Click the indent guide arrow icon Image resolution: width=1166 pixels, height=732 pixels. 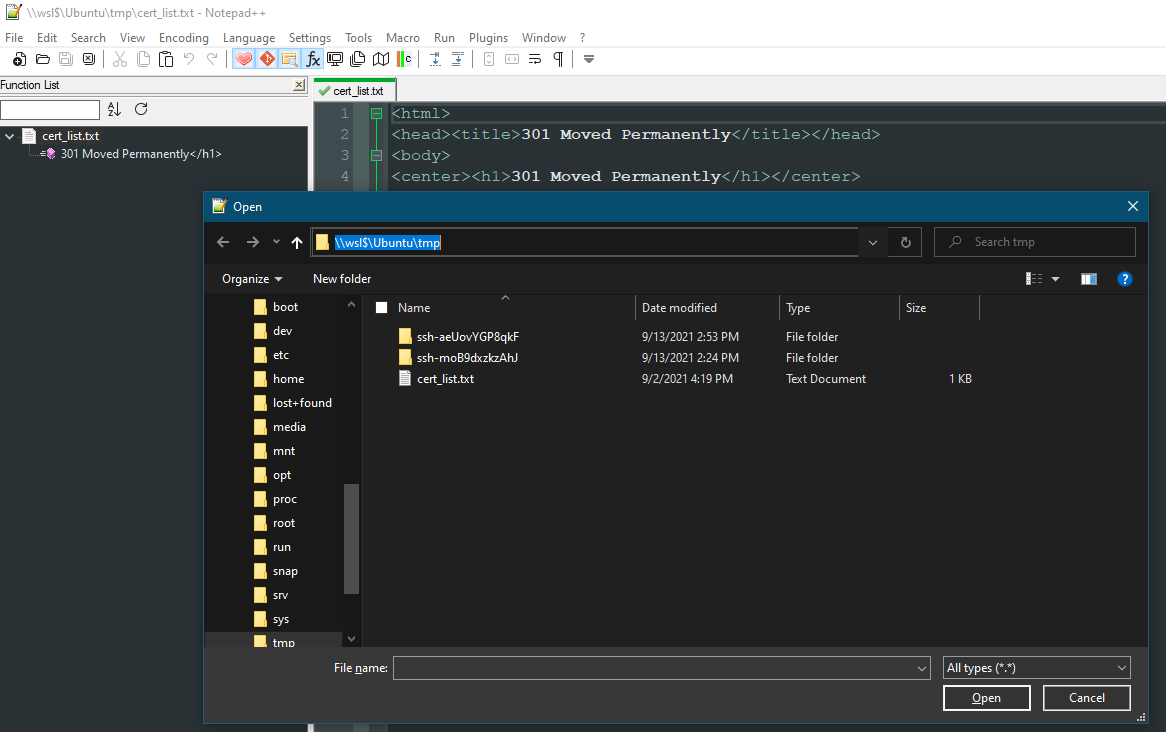pos(435,60)
